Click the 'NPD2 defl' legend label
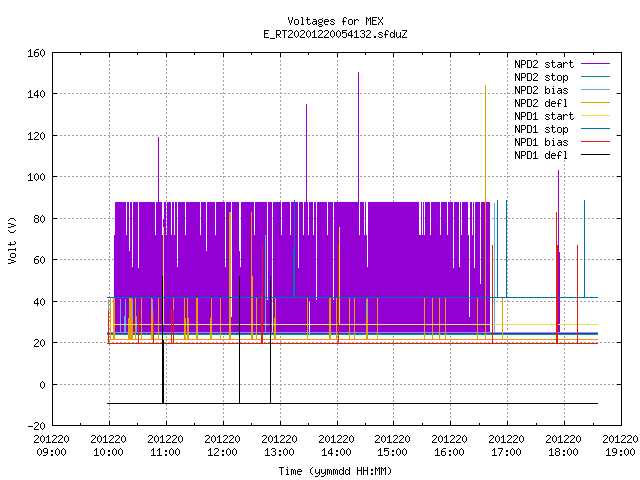Viewport: 640px width, 480px height. point(541,103)
